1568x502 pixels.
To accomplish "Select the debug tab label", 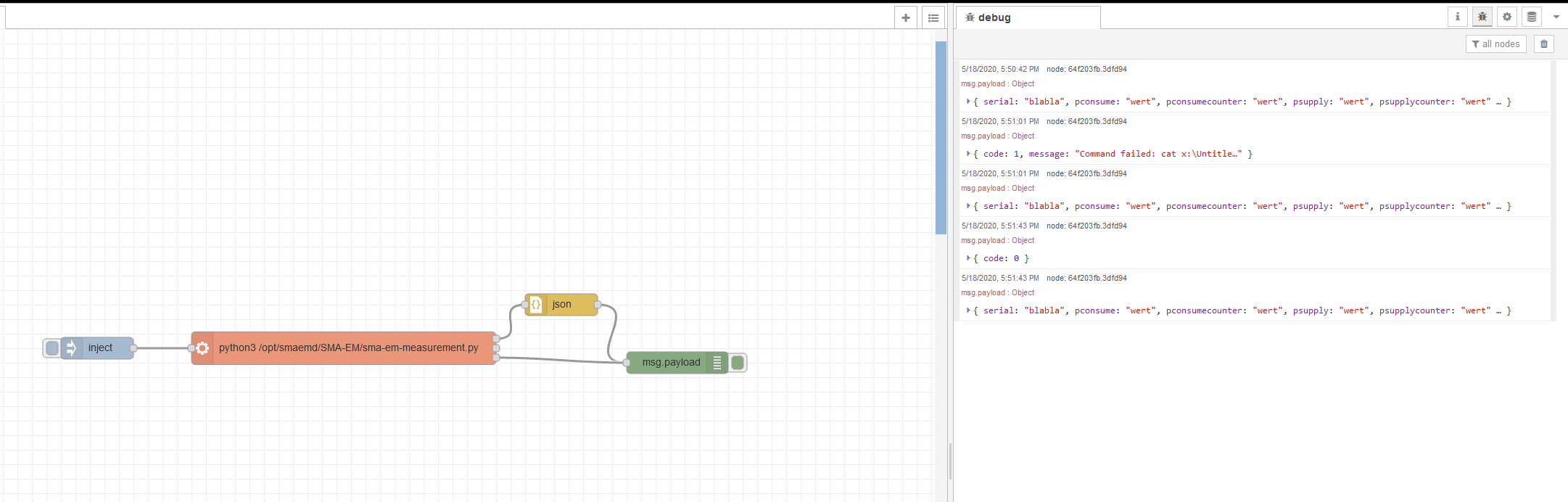I will coord(994,17).
